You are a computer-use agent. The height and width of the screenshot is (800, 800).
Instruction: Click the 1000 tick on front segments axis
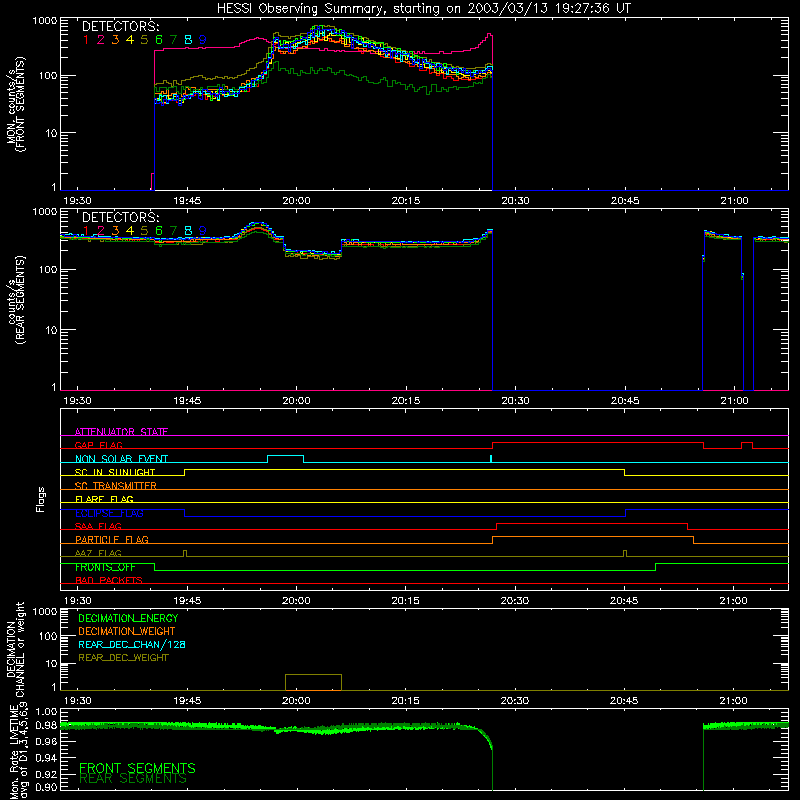[44, 21]
